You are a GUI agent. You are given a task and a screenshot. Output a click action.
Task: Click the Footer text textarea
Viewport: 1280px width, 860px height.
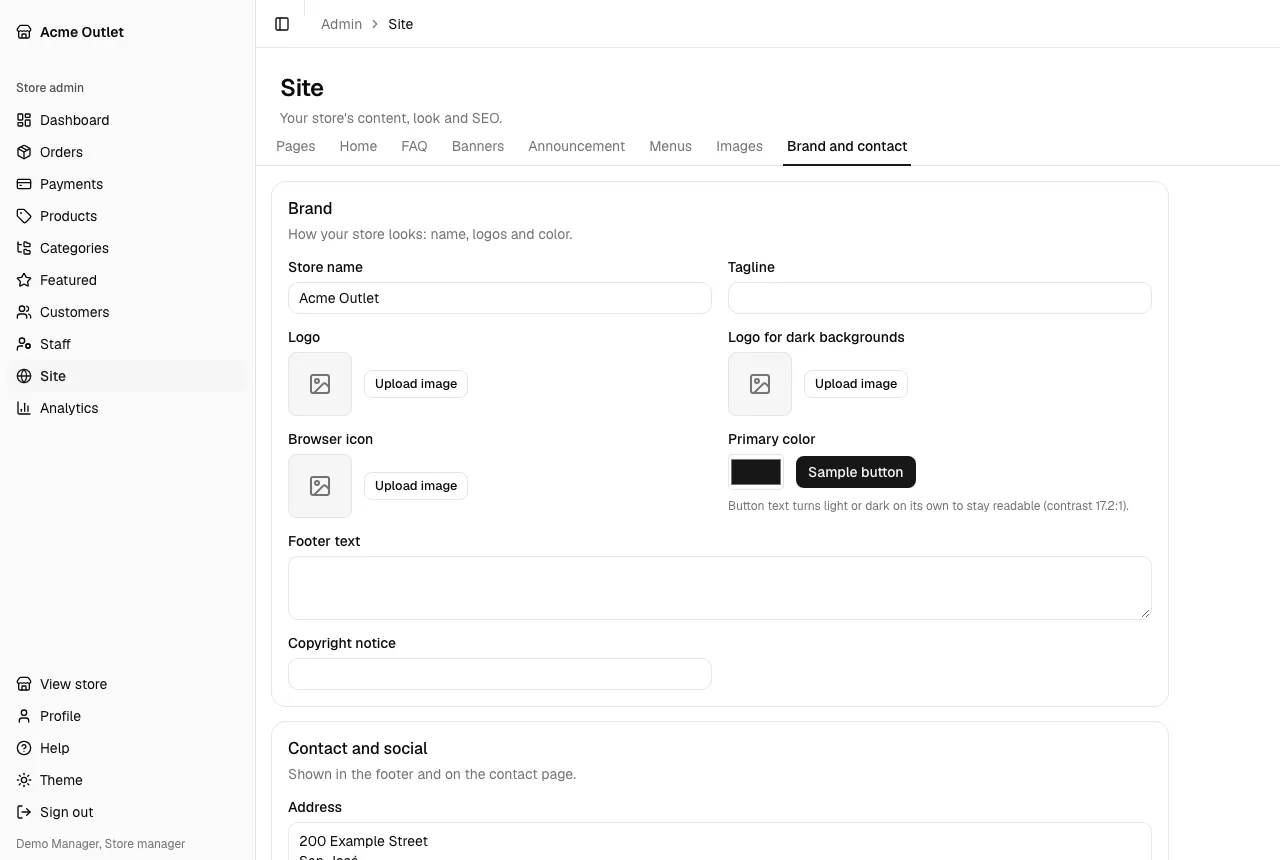720,588
